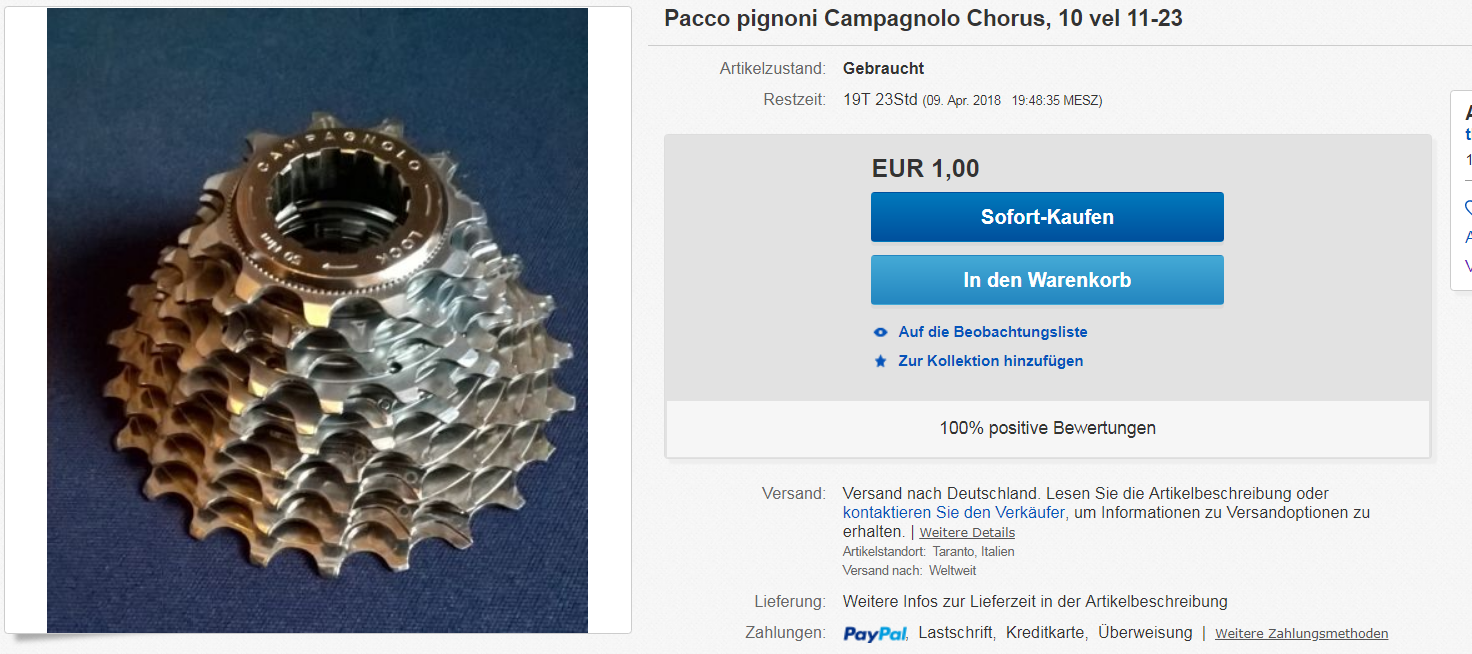Screen dimensions: 1472x654
Task: Add item via In den Warenkorb button
Action: click(x=1047, y=280)
